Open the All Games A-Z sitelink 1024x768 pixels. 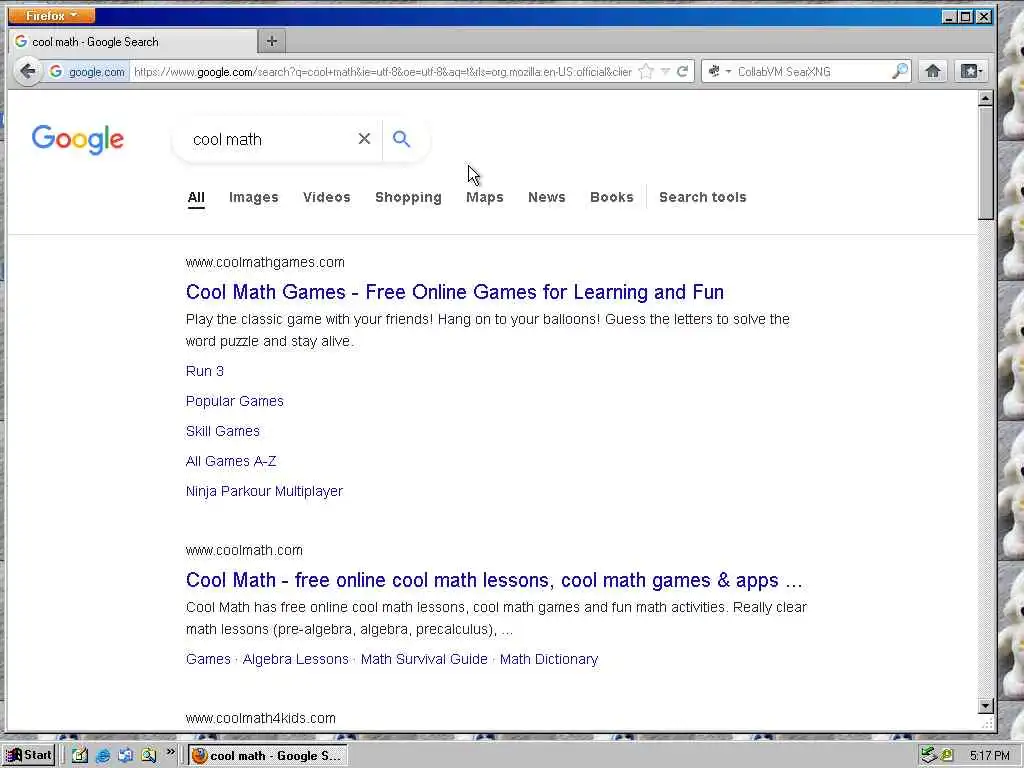(x=231, y=461)
